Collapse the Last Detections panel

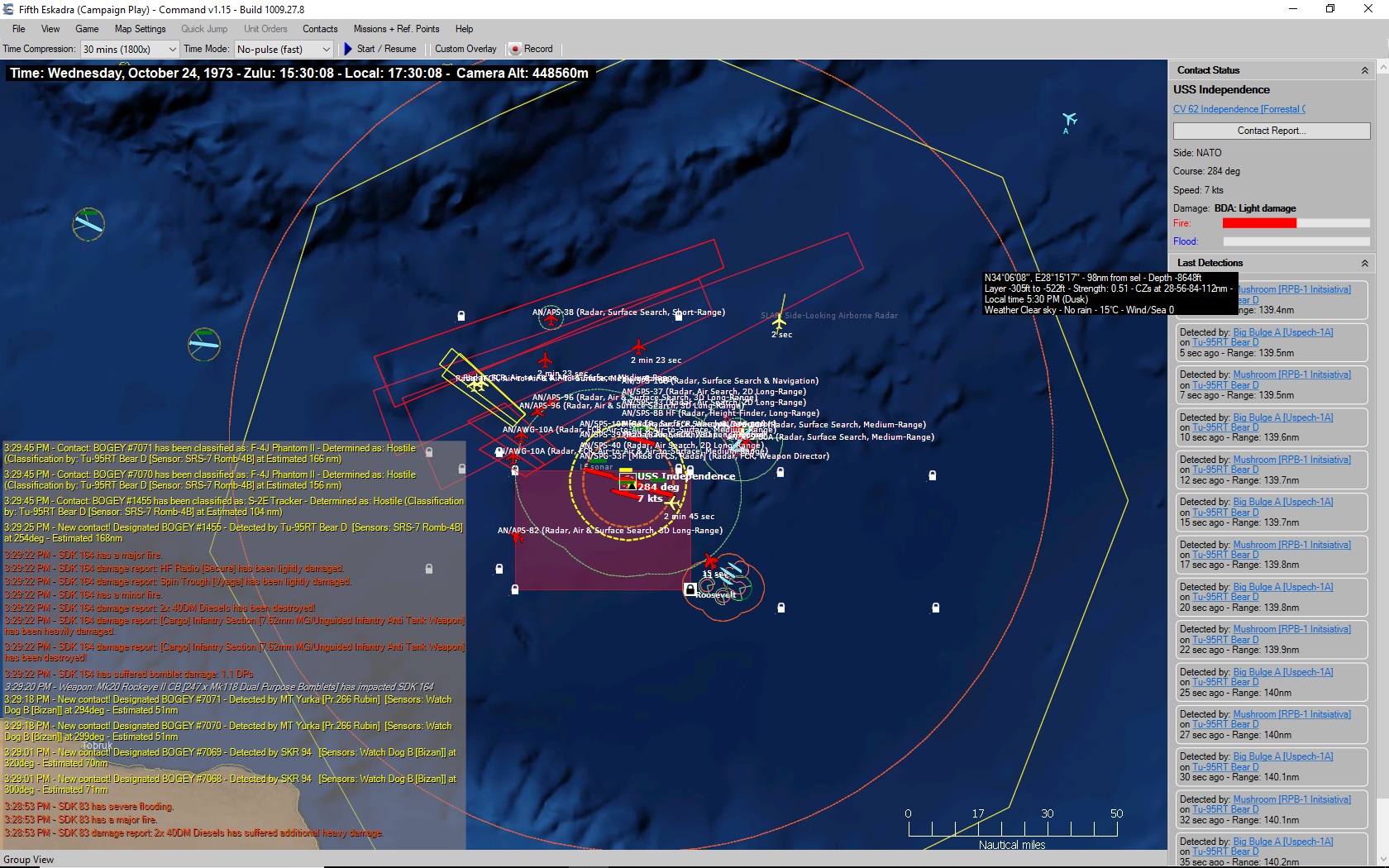coord(1364,264)
